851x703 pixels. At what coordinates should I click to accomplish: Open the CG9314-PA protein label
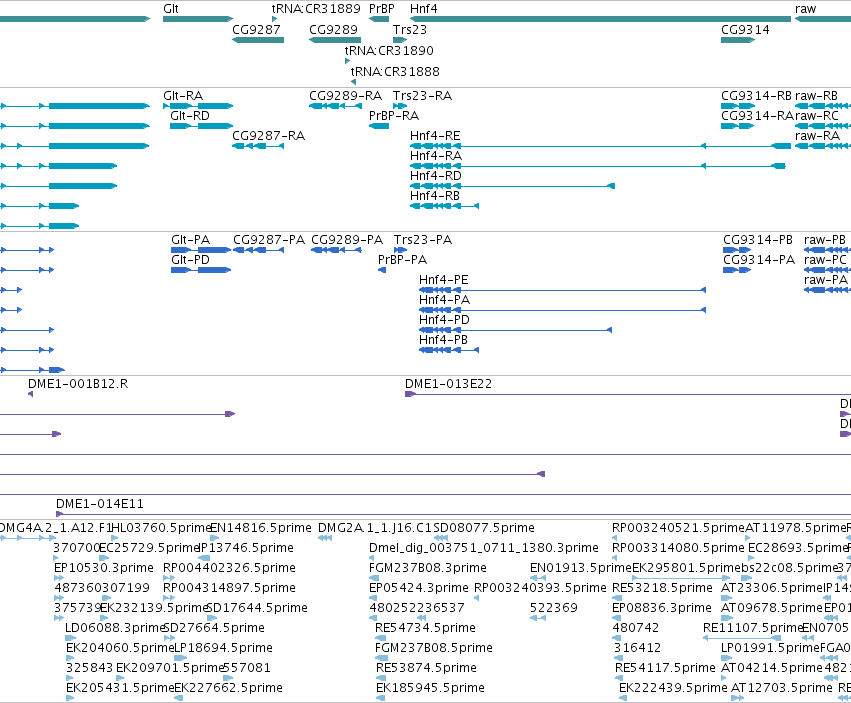click(759, 260)
